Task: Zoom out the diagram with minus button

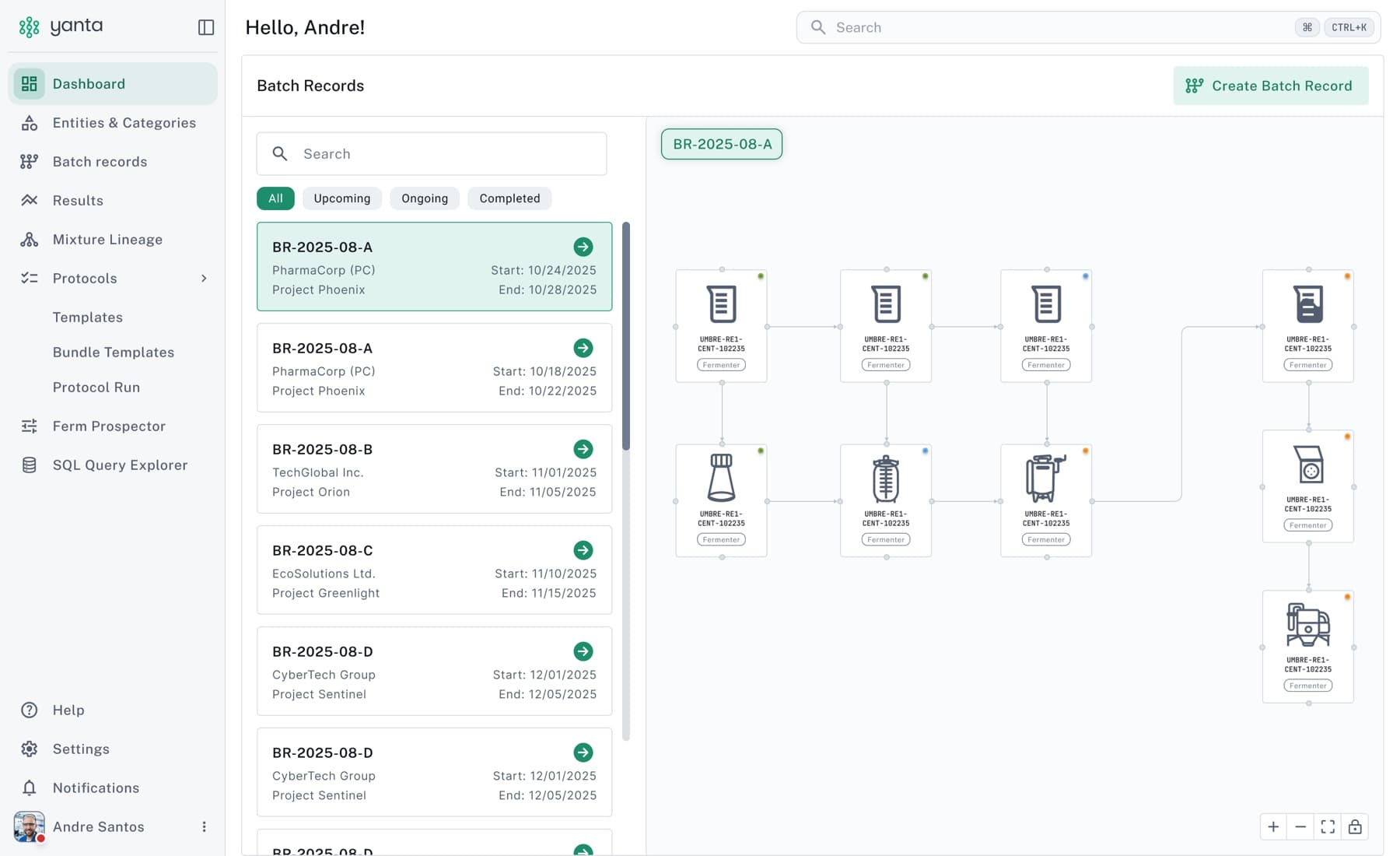Action: pos(1300,827)
